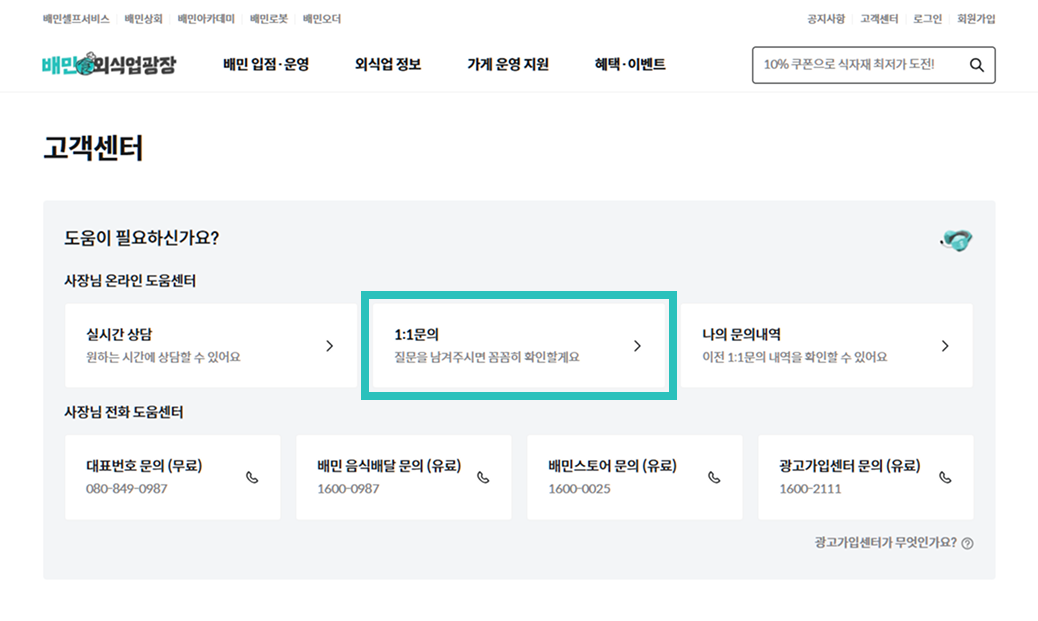1038x621 pixels.
Task: Click the 도움이 필요하신가요? heading
Action: [x=142, y=238]
